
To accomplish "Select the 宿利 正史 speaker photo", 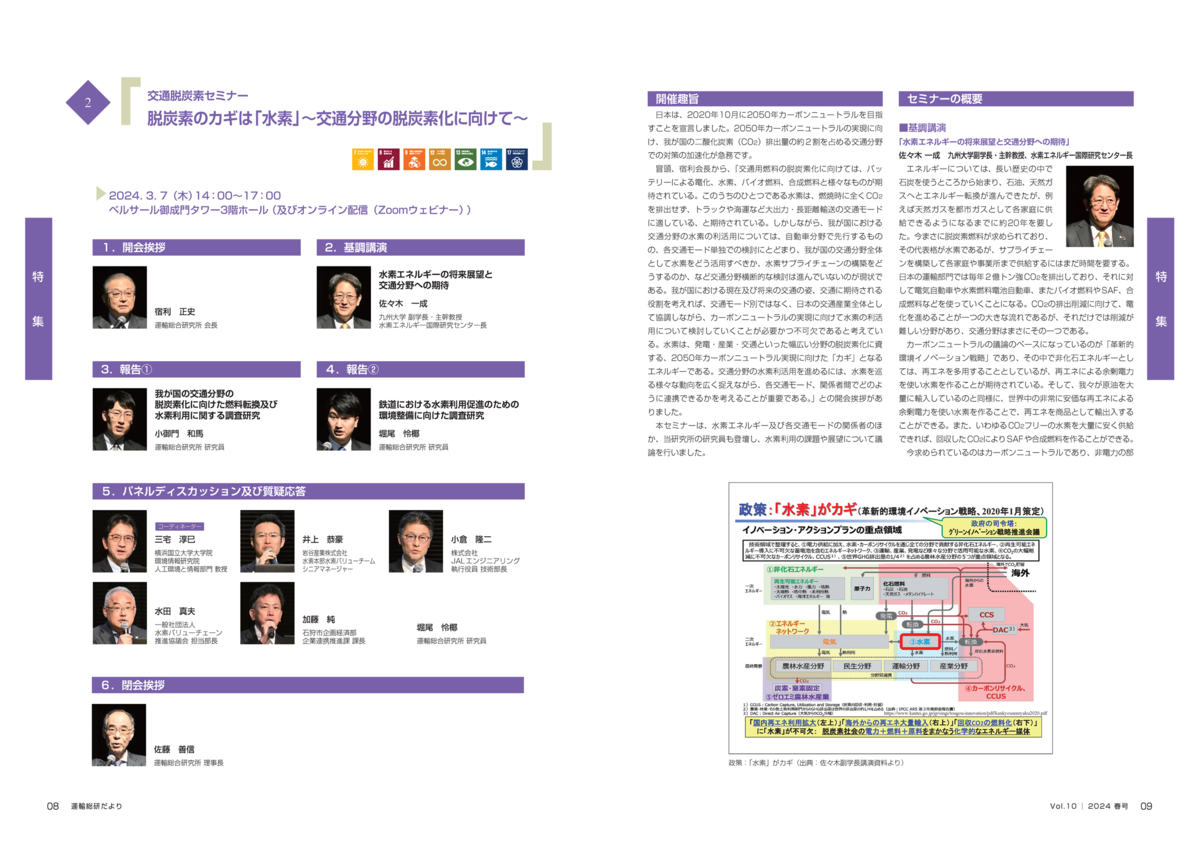I will (119, 298).
